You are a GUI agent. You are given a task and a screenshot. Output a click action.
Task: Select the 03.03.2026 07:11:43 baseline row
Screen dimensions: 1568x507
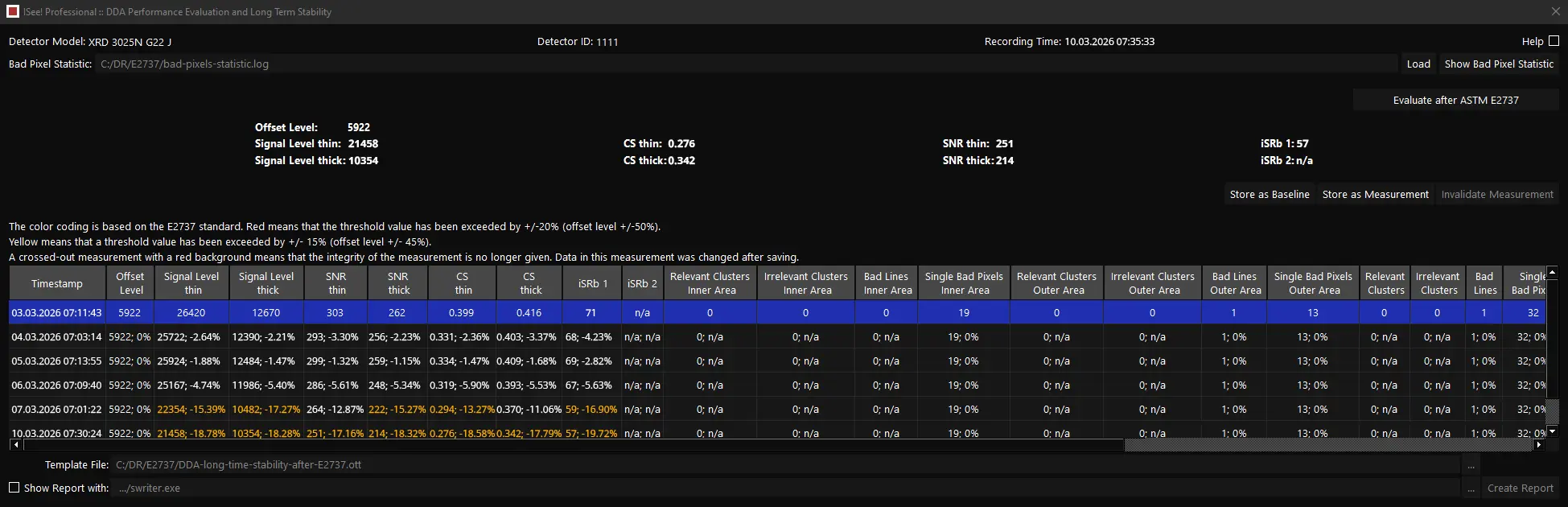pyautogui.click(x=778, y=312)
